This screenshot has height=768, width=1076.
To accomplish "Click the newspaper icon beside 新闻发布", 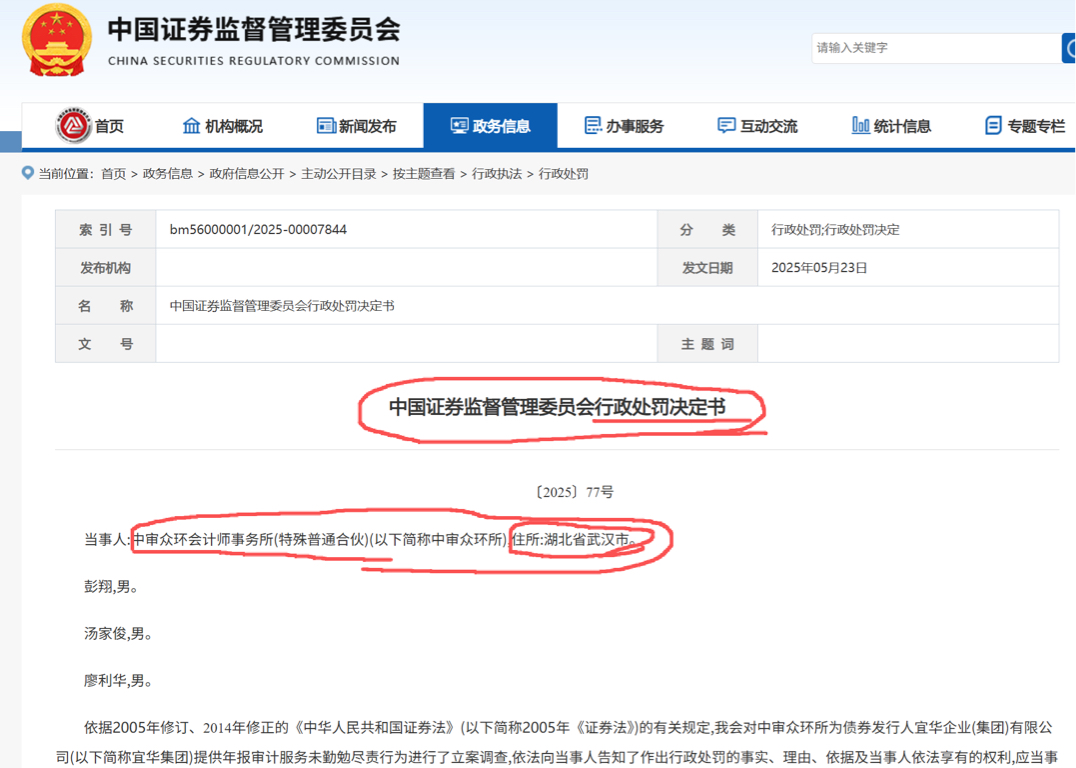I will [x=326, y=126].
